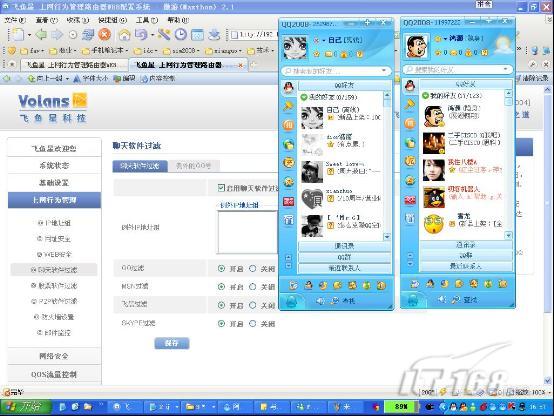This screenshot has width=554, height=416.
Task: Click the speaker sound icon in right QQ window
Action: pos(442,300)
